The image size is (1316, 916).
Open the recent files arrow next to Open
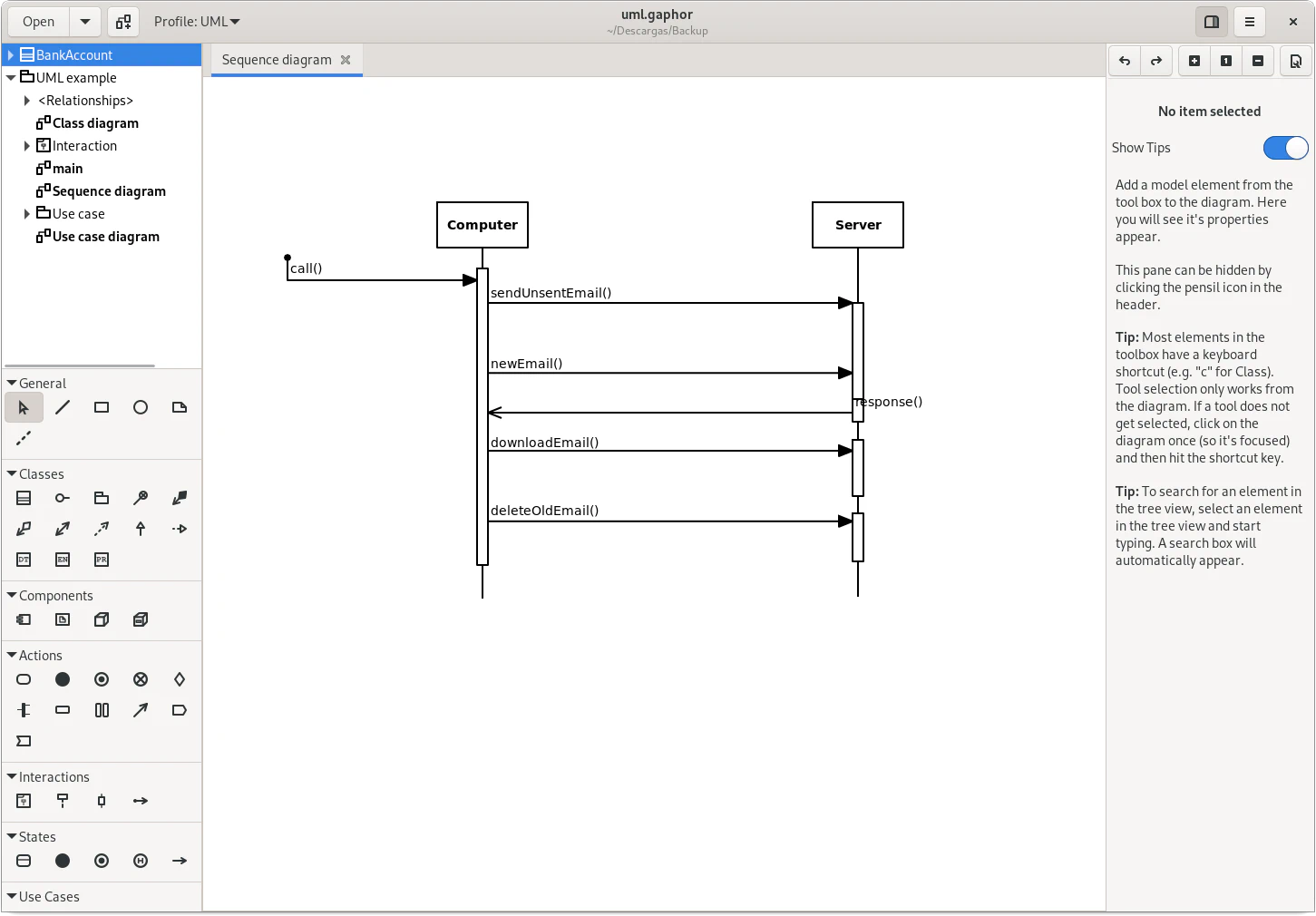(x=84, y=22)
